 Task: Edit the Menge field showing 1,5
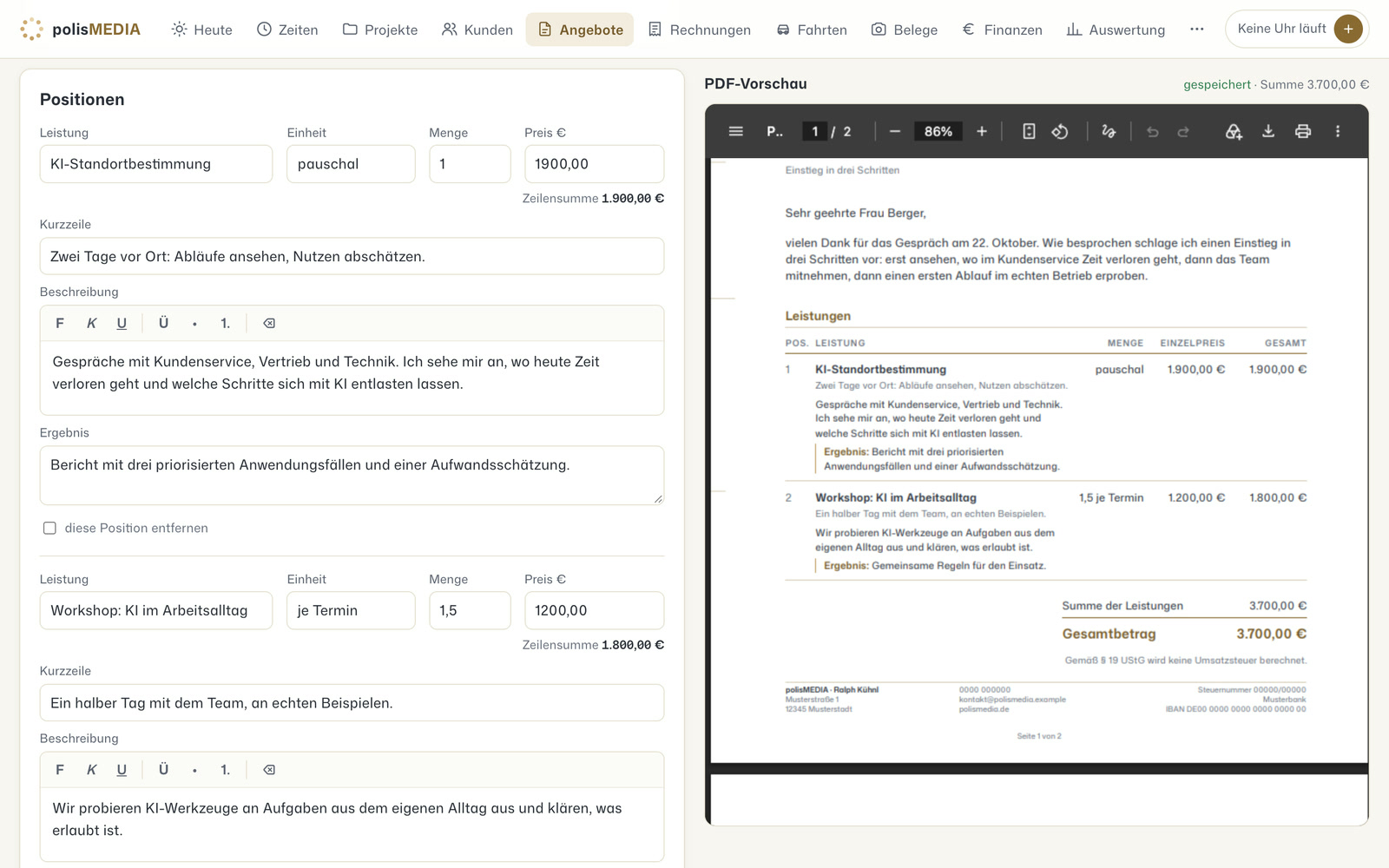(470, 610)
